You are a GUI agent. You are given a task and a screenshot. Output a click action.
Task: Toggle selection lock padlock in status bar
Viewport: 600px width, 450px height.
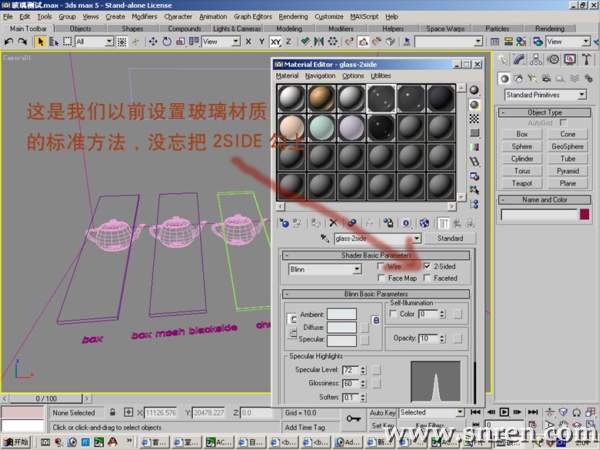point(112,412)
